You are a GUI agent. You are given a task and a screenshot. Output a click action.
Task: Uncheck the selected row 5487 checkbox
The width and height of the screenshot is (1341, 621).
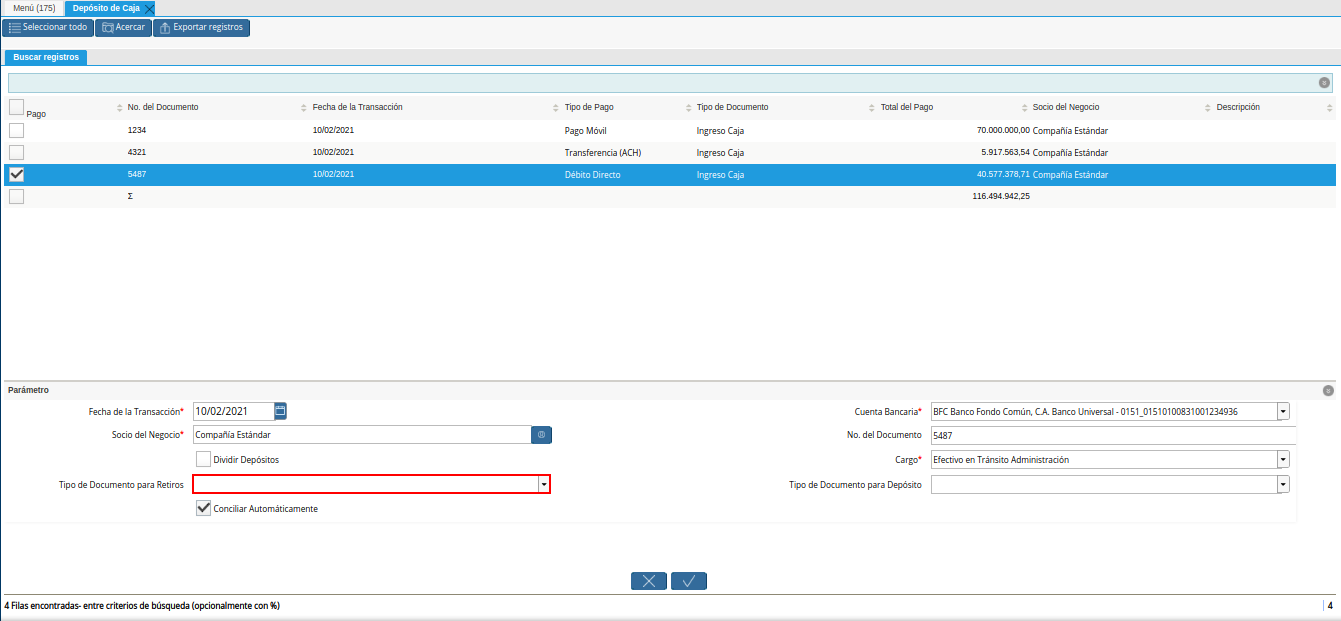tap(16, 174)
